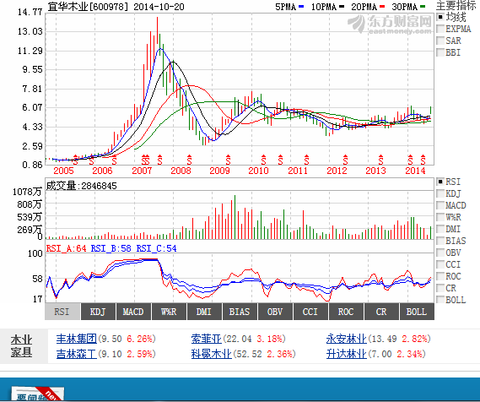Click the S marker below year 2009
Screen dimensions: 480x402
pos(228,160)
